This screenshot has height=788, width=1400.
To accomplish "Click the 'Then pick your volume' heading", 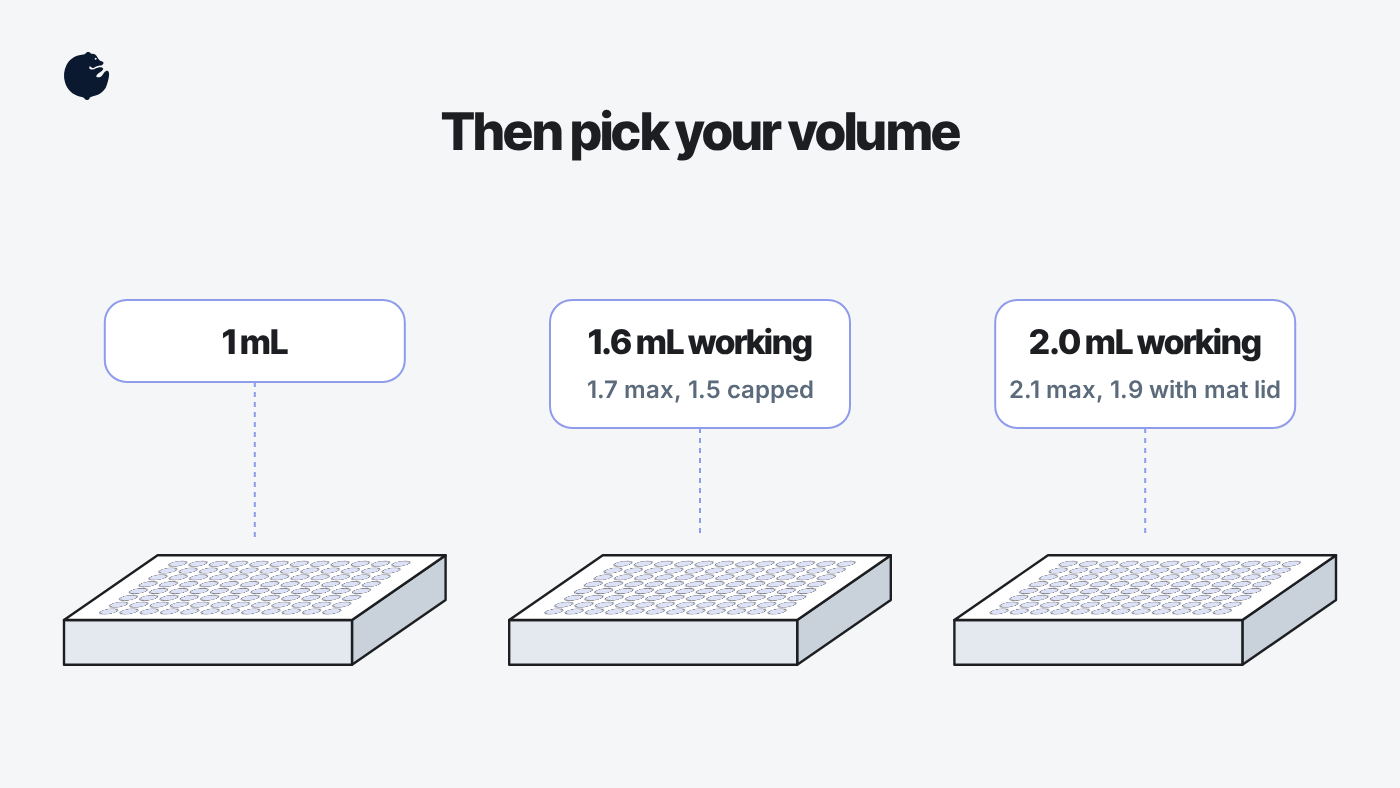I will point(700,133).
